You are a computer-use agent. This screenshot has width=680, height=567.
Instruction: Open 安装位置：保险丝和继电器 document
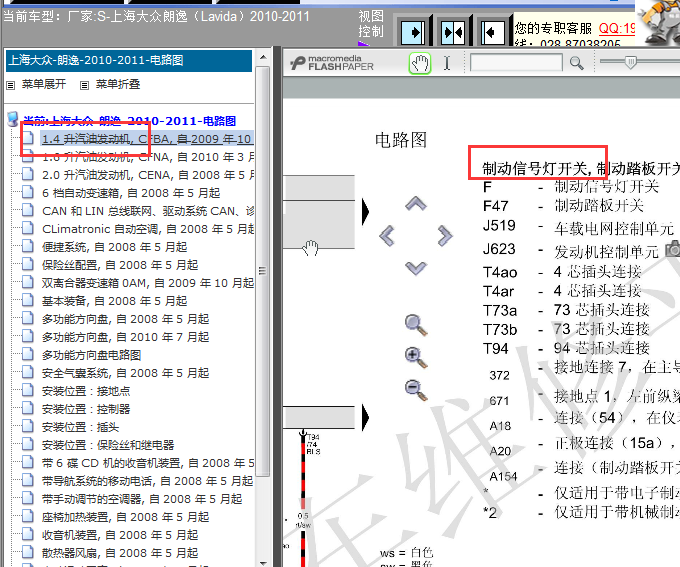[108, 445]
